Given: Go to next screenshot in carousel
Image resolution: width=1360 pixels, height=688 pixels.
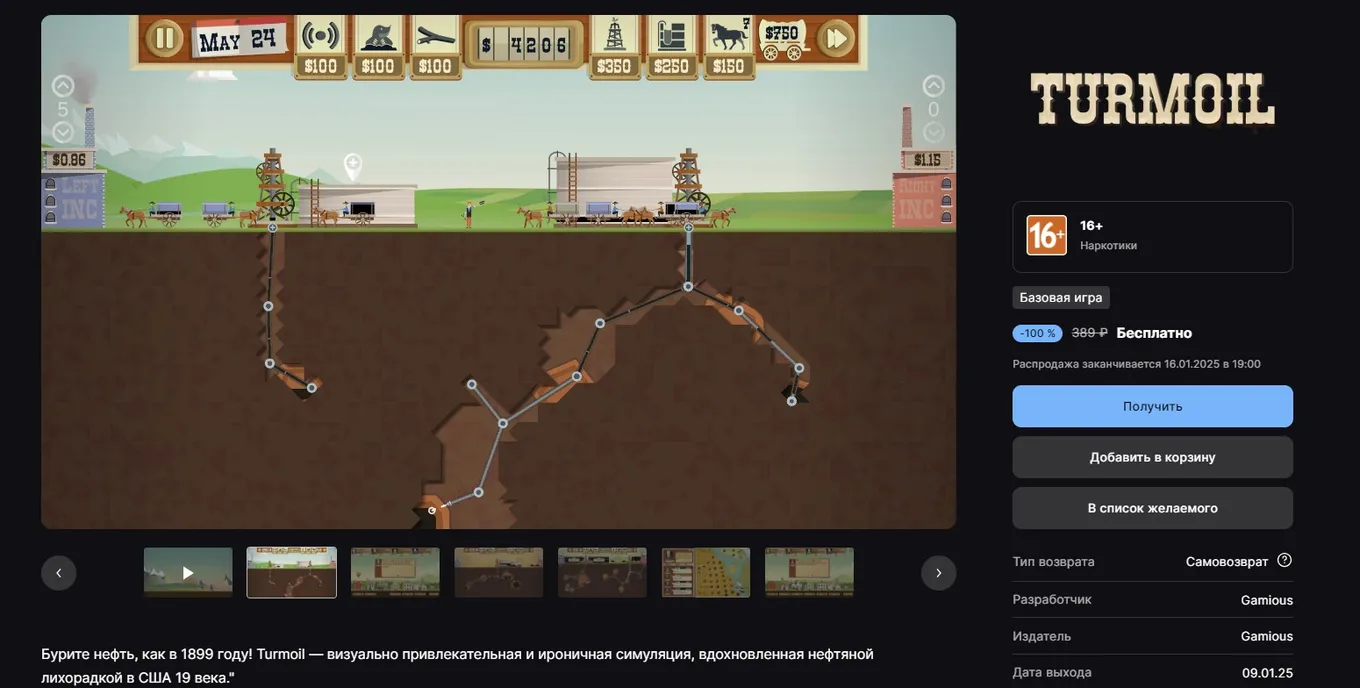Looking at the screenshot, I should pyautogui.click(x=938, y=573).
